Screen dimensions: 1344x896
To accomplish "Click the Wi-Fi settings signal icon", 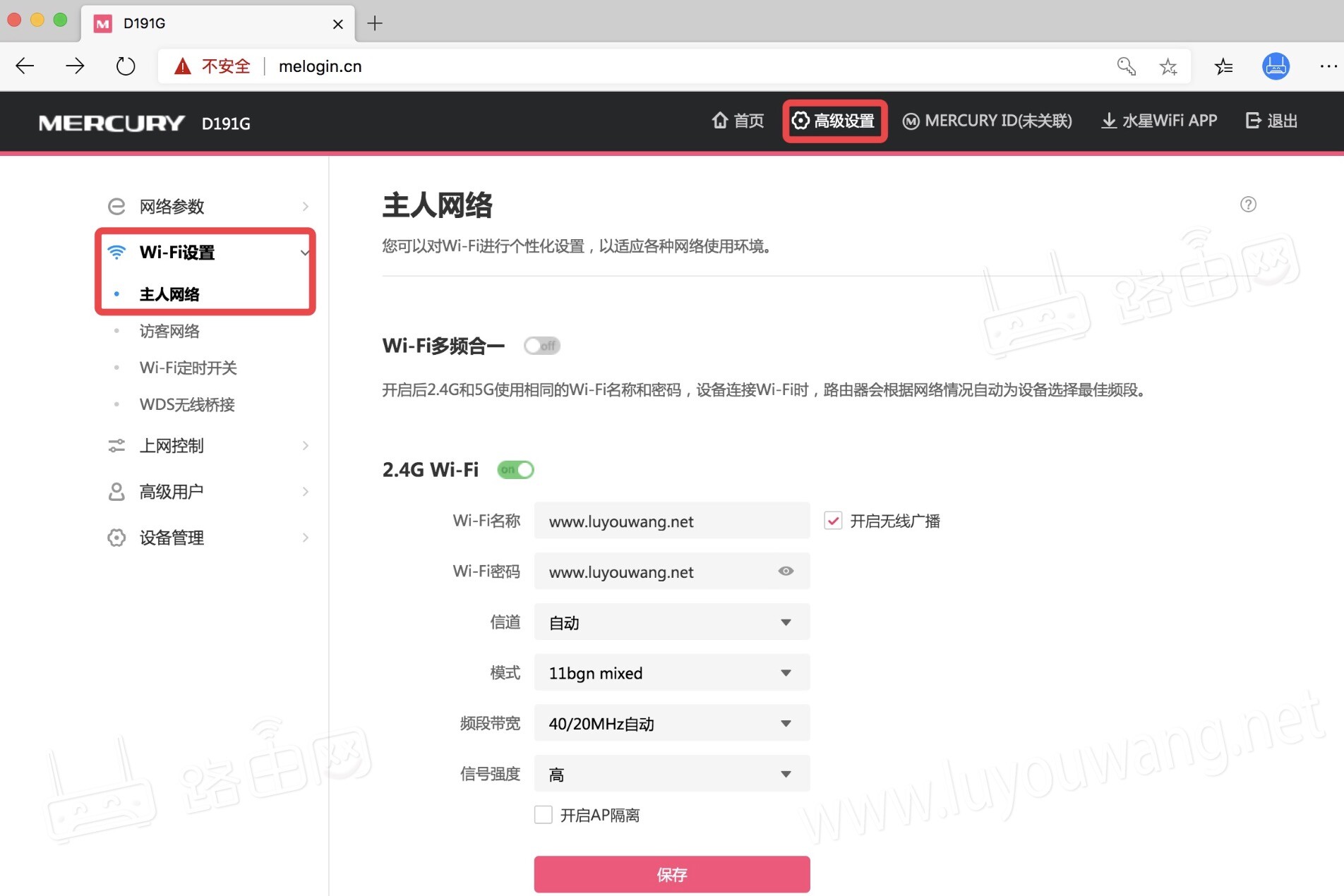I will click(x=116, y=252).
